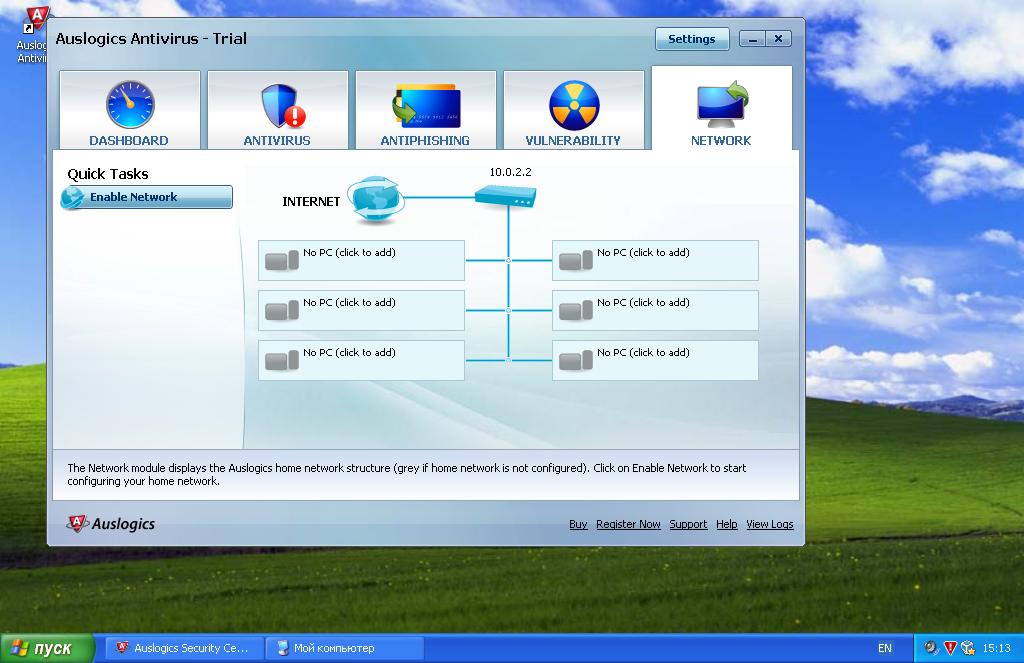This screenshot has height=663, width=1024.
Task: Open the Antiphishing tab
Action: 426,110
